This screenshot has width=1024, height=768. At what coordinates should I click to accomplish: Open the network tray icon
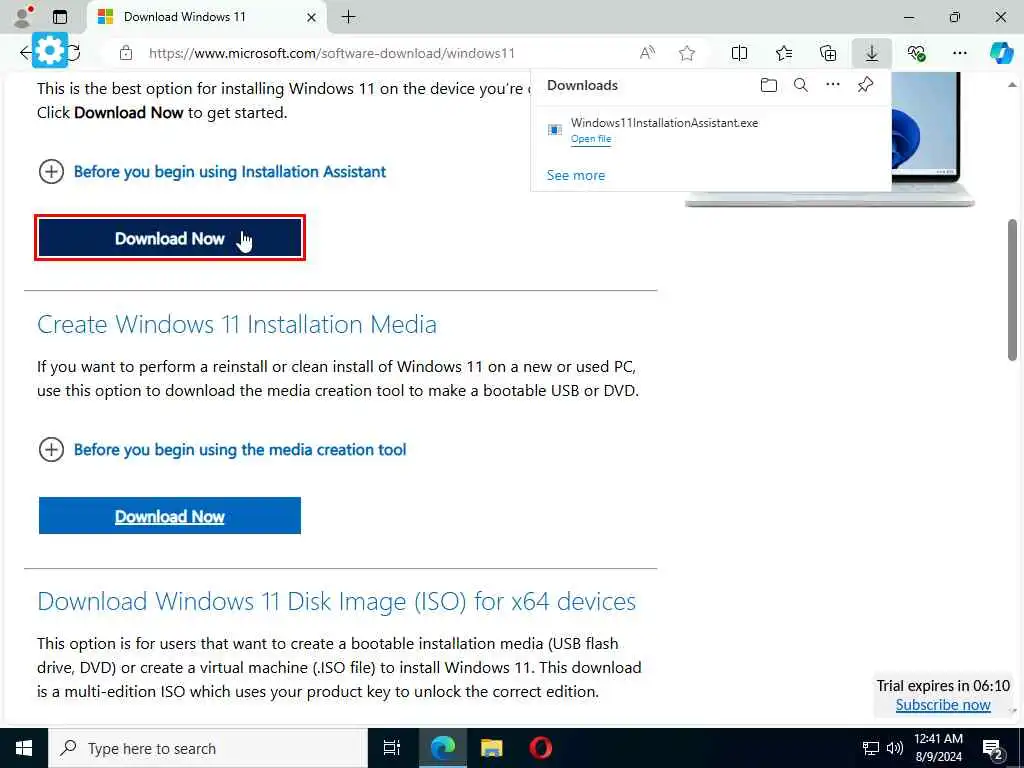pos(871,748)
